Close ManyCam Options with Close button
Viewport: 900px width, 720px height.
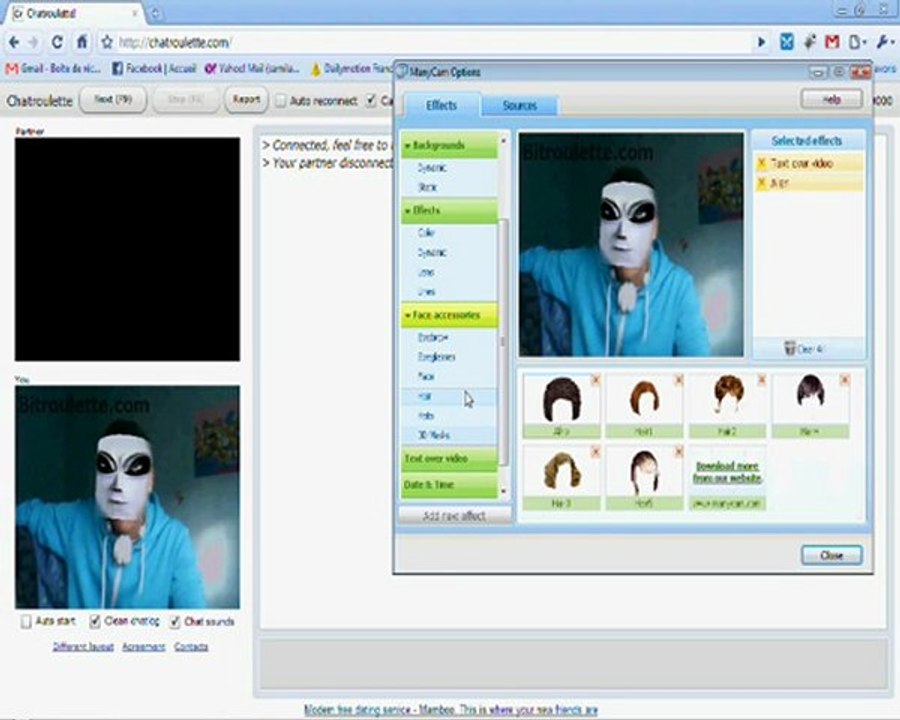pos(832,555)
